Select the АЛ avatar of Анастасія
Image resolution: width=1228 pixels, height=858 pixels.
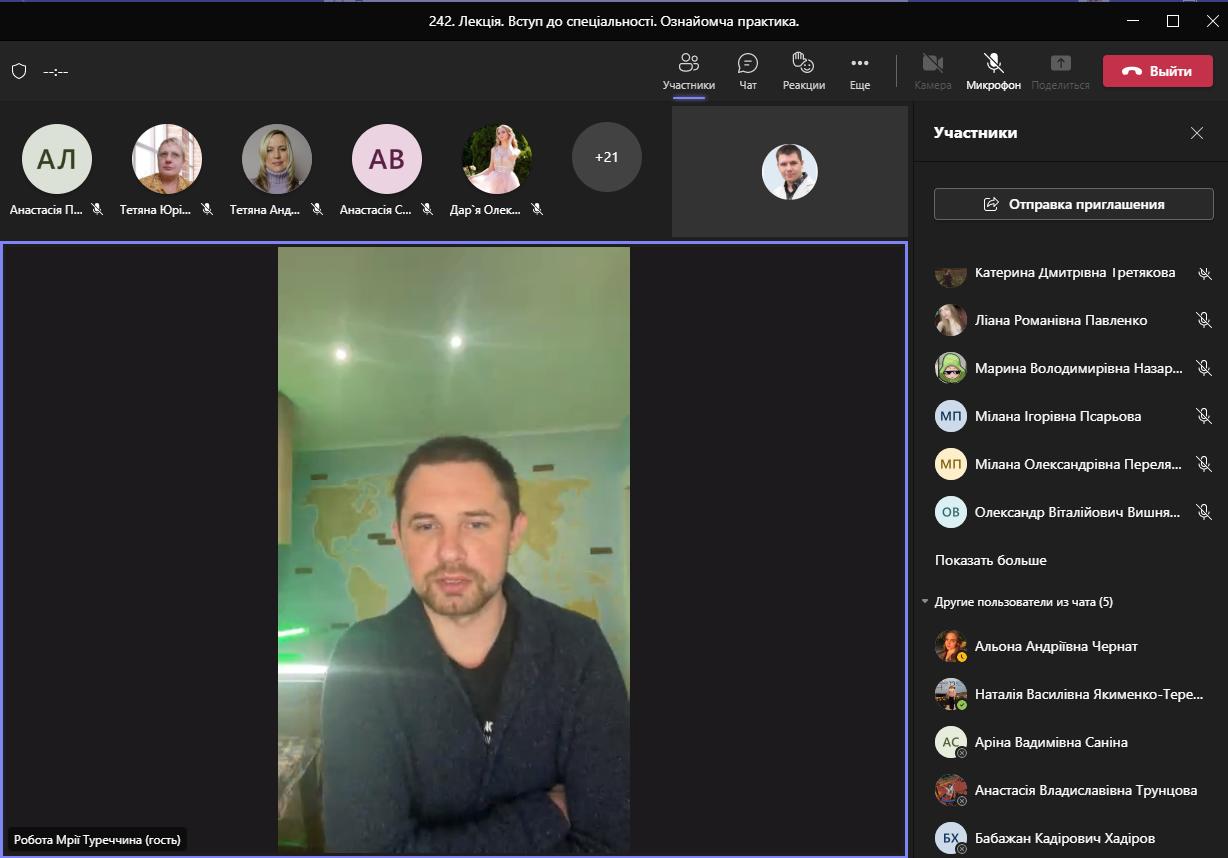pos(56,158)
